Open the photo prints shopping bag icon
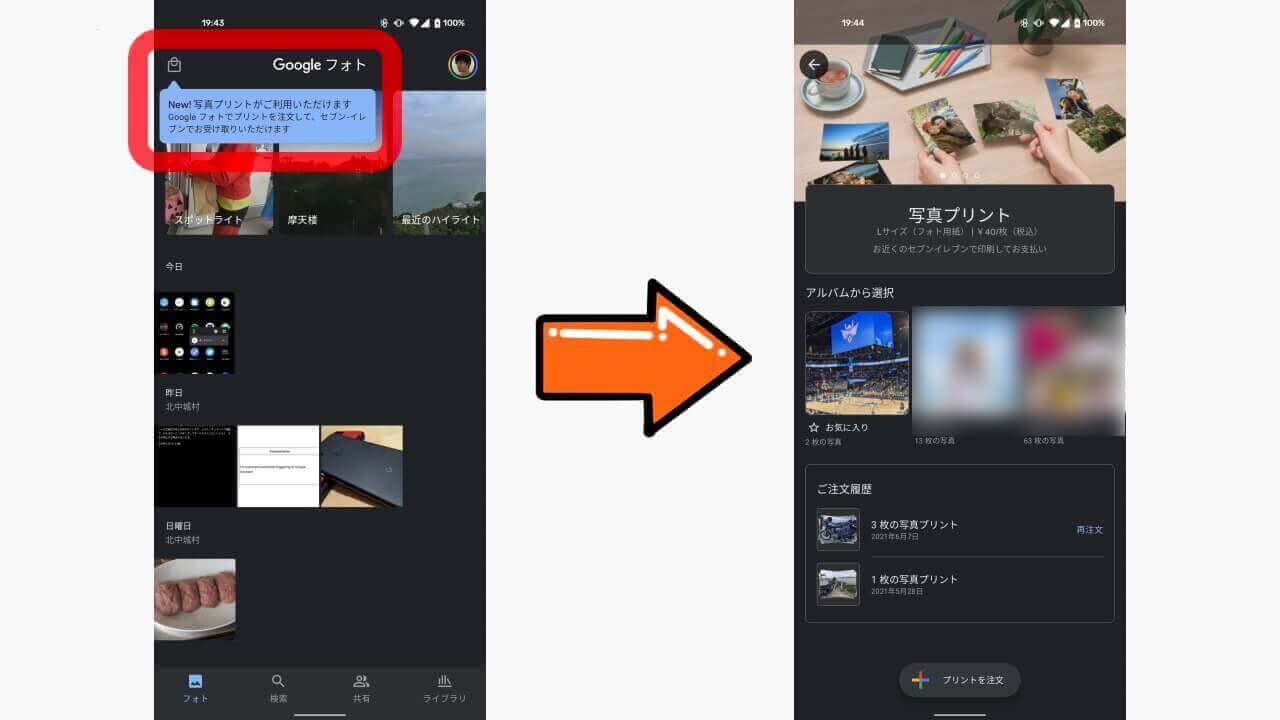The image size is (1280, 720). coord(175,64)
